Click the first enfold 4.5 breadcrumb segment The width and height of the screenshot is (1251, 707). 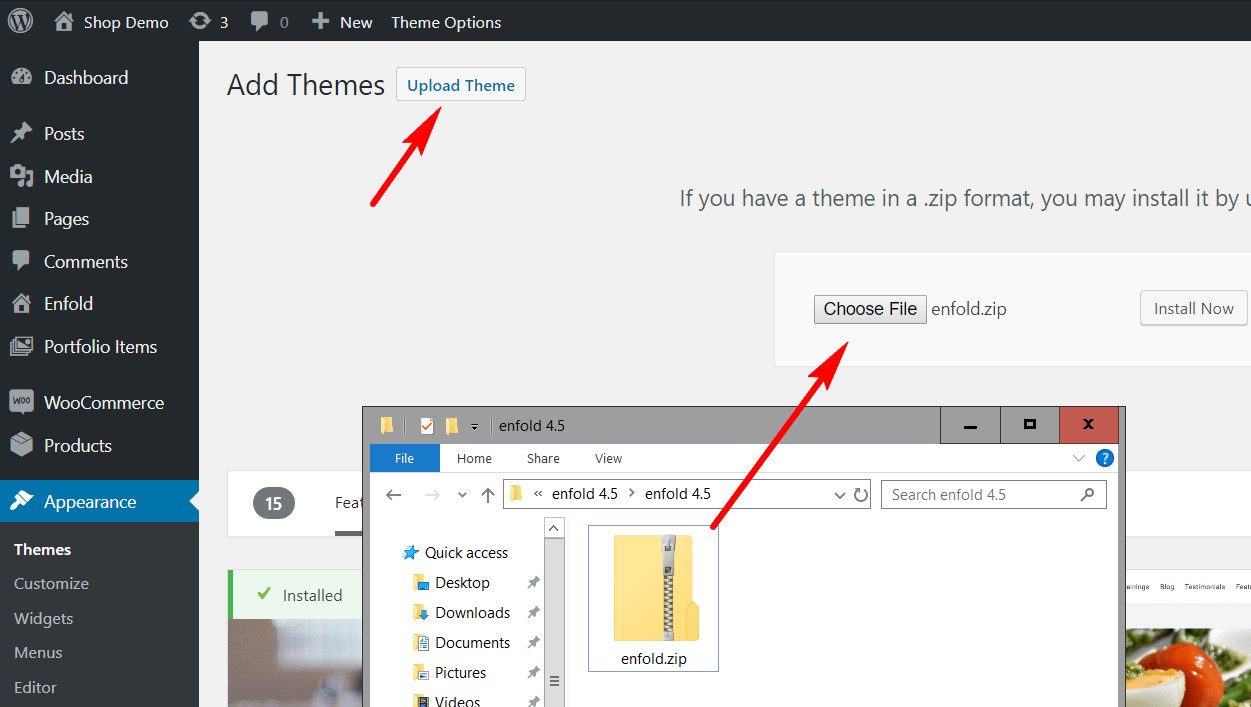coord(585,494)
